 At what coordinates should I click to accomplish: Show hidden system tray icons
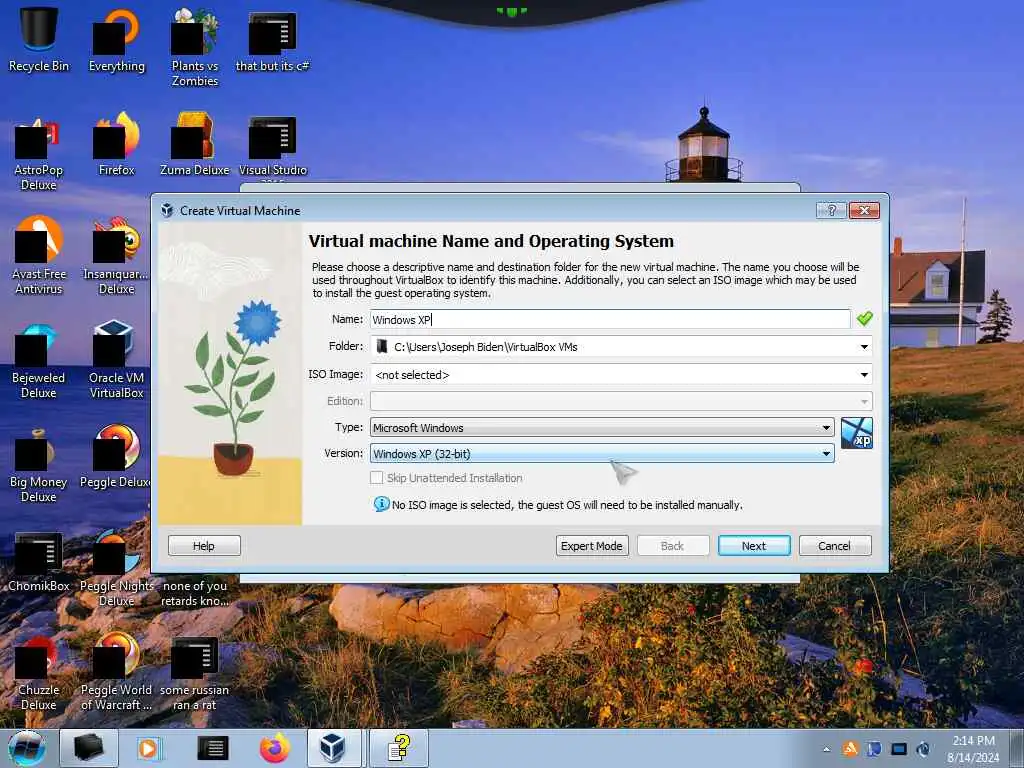pyautogui.click(x=826, y=749)
